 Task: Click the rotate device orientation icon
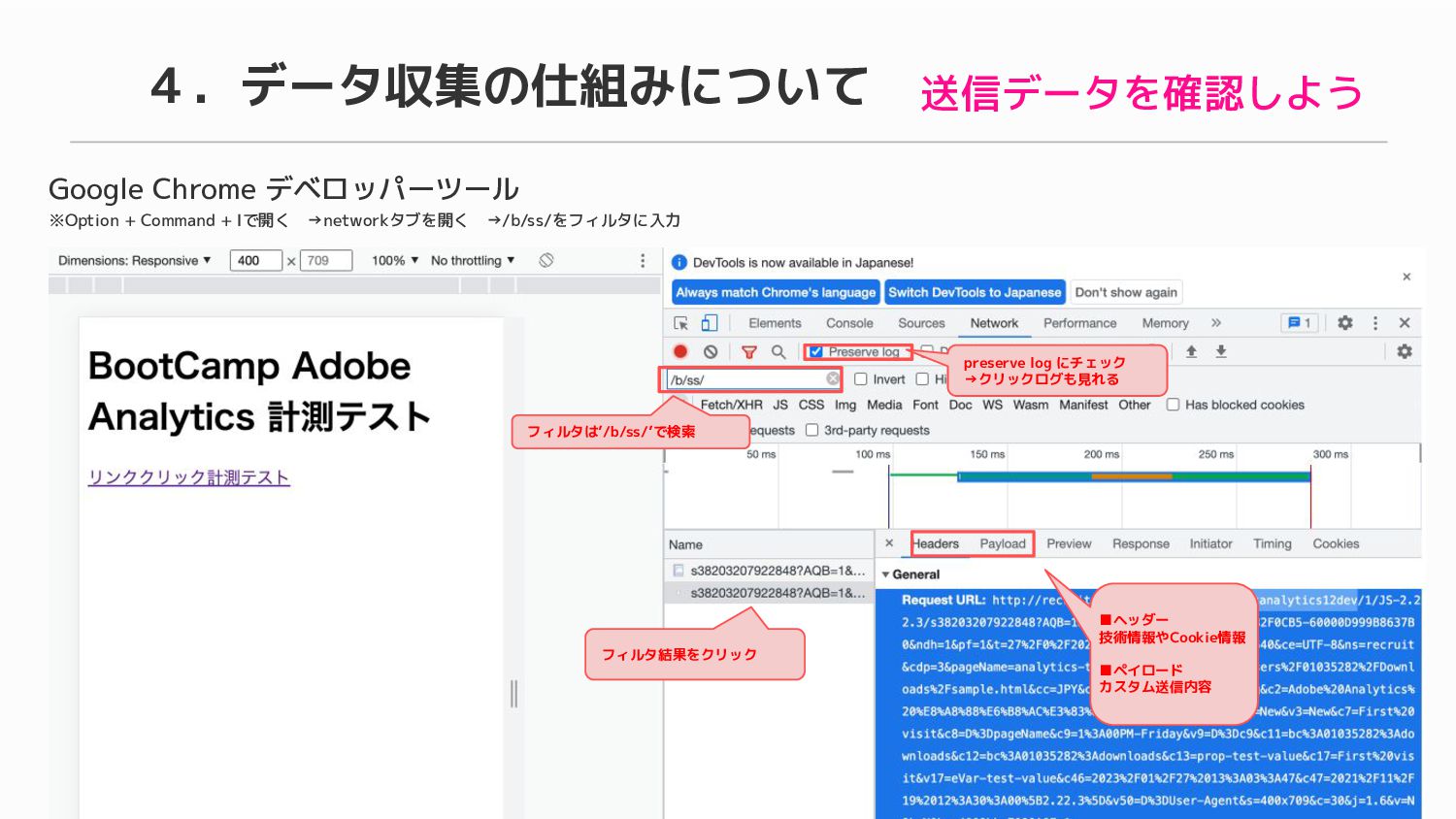click(546, 260)
